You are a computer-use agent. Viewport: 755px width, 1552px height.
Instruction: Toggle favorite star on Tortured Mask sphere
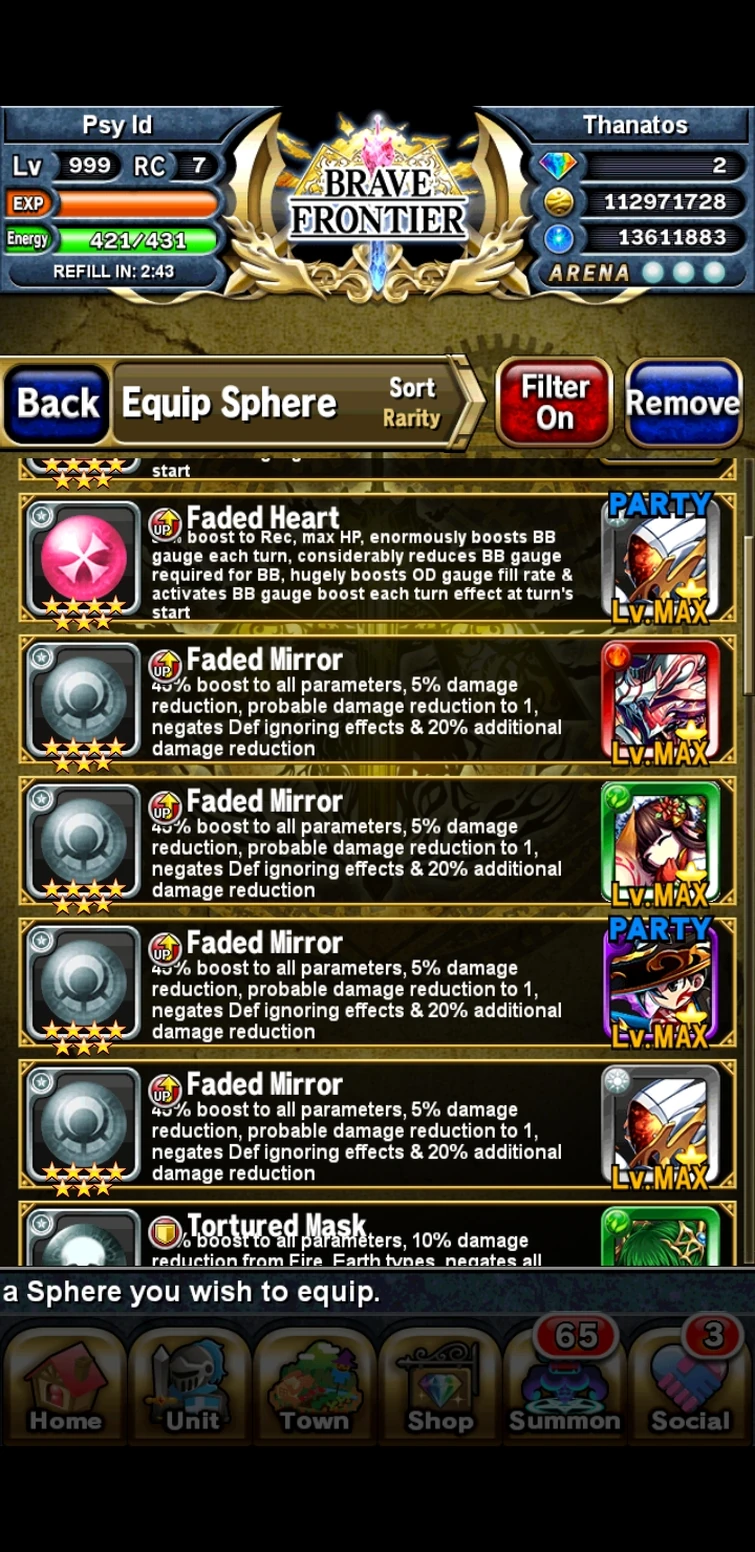[41, 1224]
